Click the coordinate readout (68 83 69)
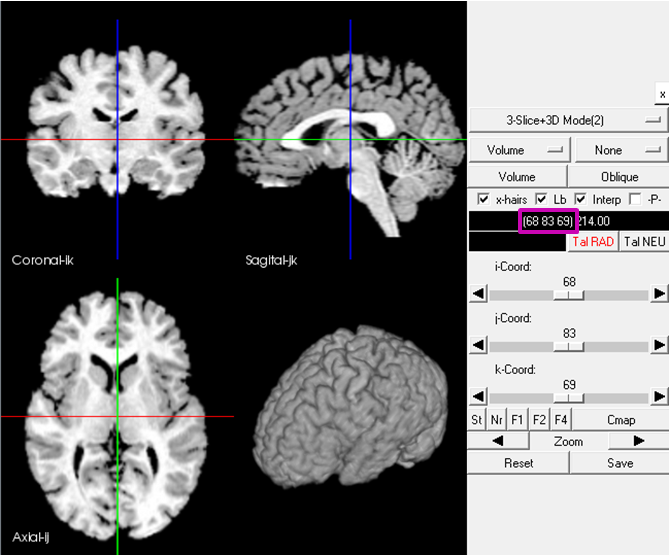The image size is (669, 556). [548, 221]
